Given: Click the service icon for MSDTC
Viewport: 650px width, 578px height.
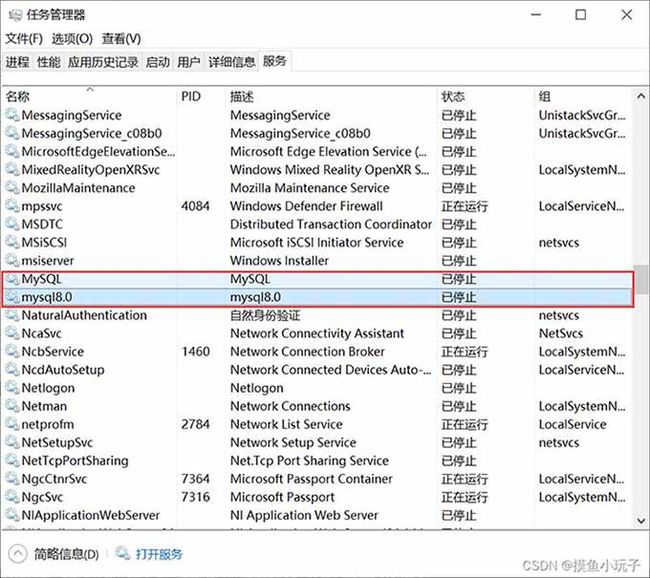Looking at the screenshot, I should [x=12, y=224].
